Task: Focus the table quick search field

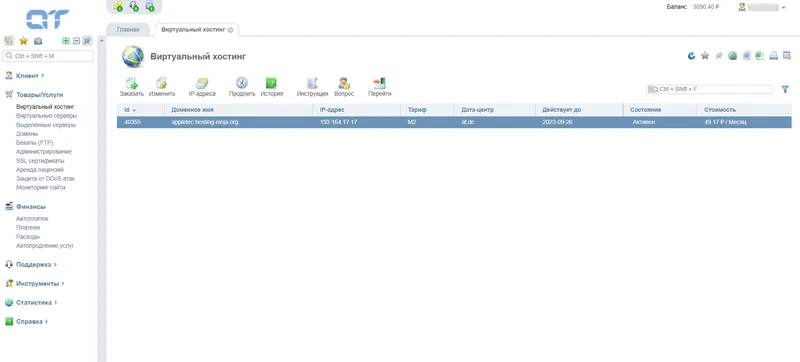Action: pos(709,89)
